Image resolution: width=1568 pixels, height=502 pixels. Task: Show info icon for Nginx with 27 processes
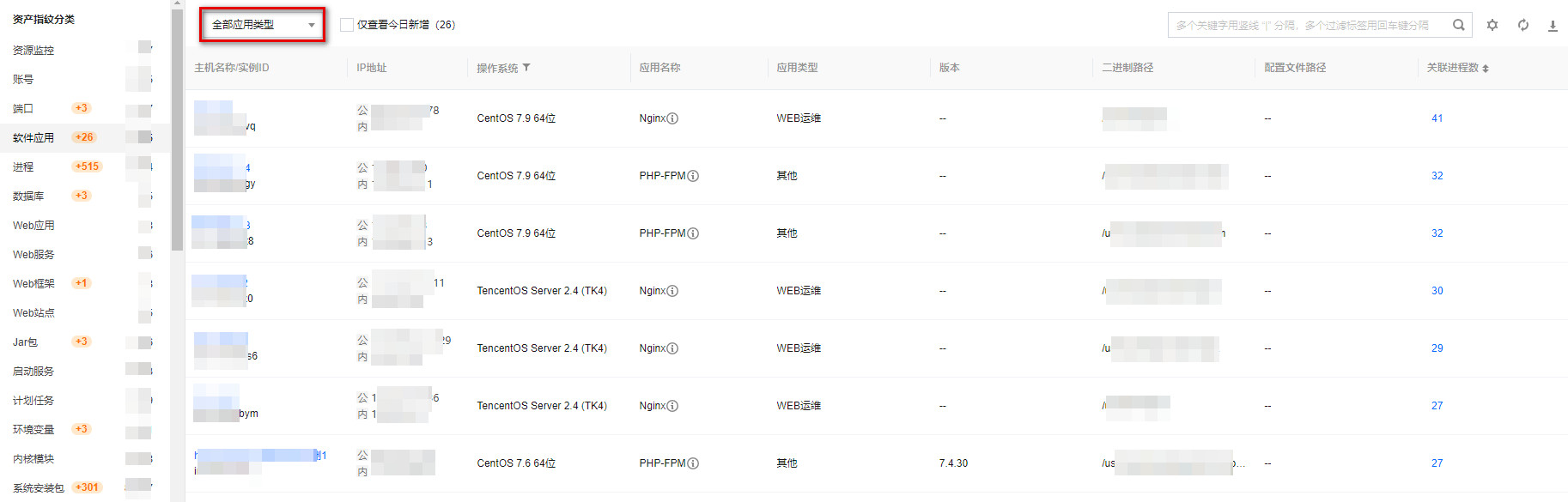pyautogui.click(x=672, y=406)
